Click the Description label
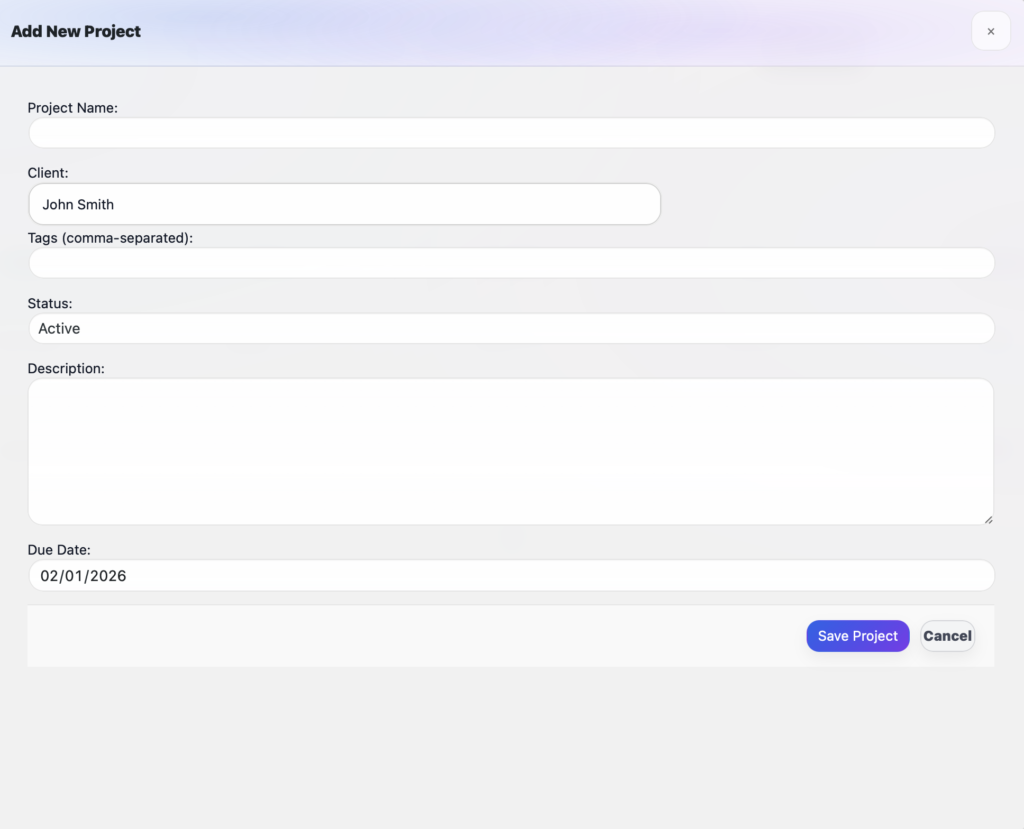 pyautogui.click(x=66, y=368)
